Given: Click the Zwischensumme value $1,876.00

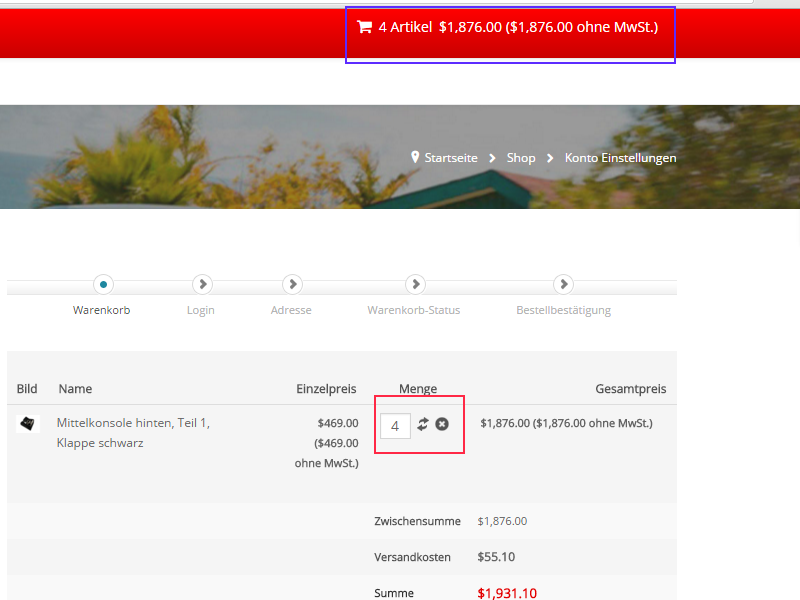Looking at the screenshot, I should 502,521.
